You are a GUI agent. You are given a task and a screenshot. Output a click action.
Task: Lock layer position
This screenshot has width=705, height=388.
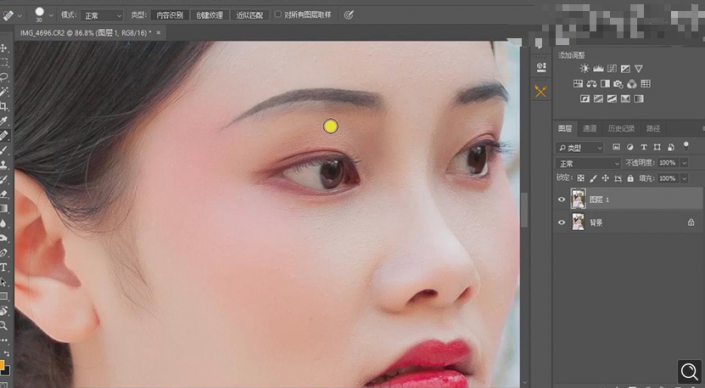click(x=605, y=178)
